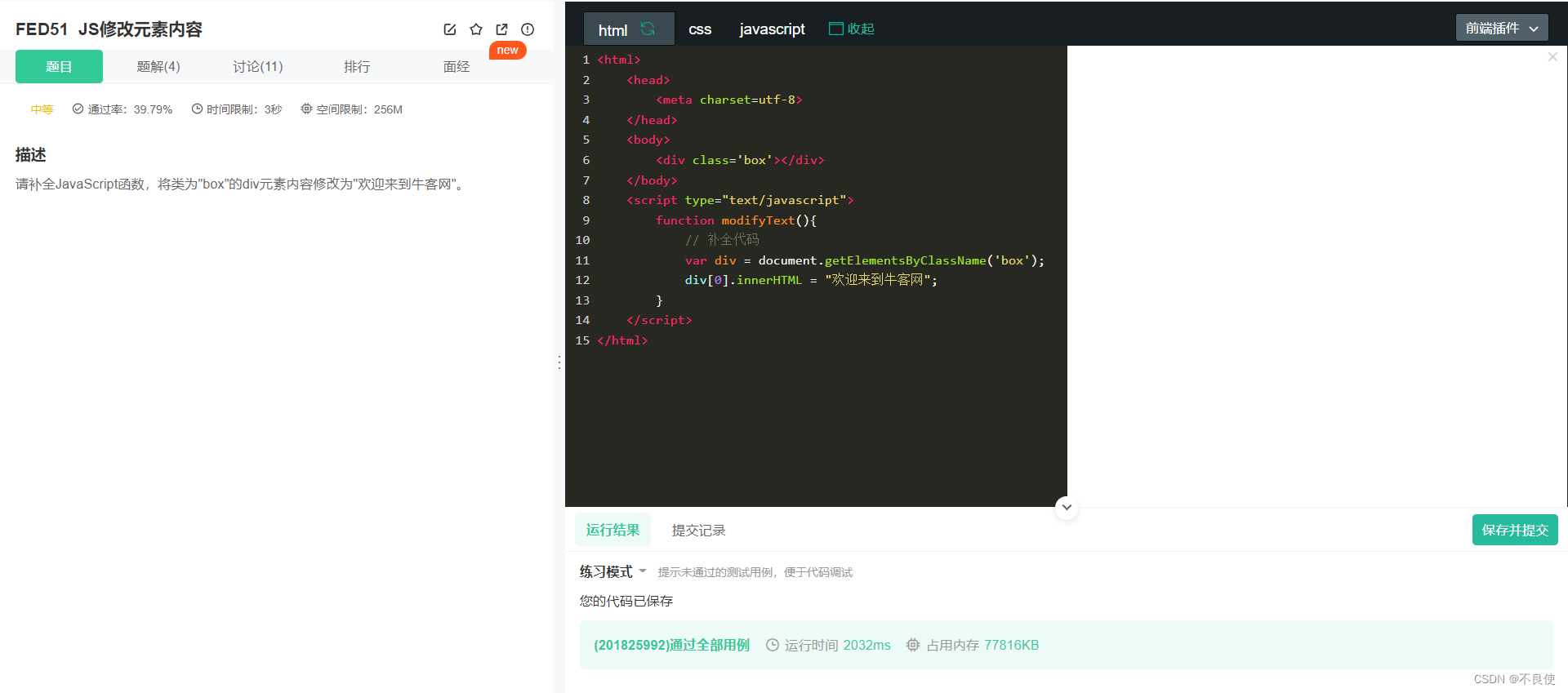Select the 运行结果 tab
This screenshot has height=693, width=1568.
pyautogui.click(x=612, y=530)
